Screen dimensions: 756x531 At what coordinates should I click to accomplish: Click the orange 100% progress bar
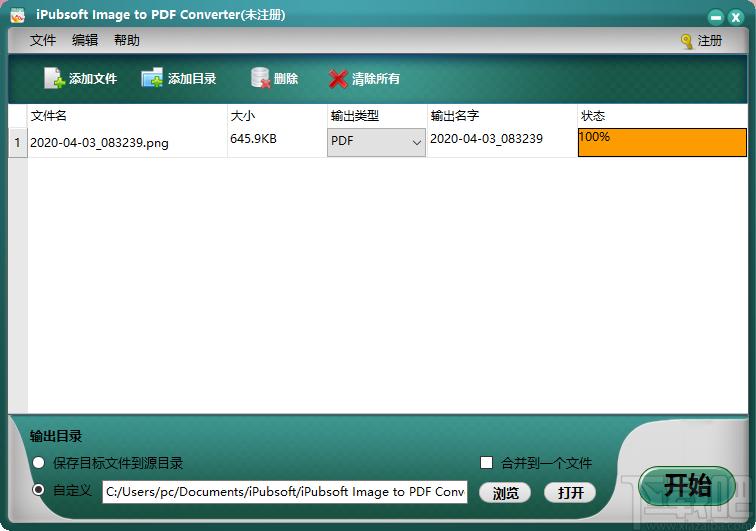pyautogui.click(x=662, y=142)
